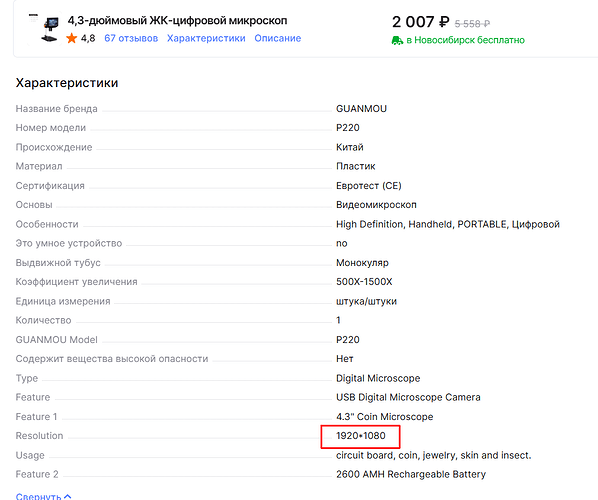Viewport: 598px width, 500px height.
Task: Click the highlighted 1920*1080 resolution value
Action: pos(361,436)
